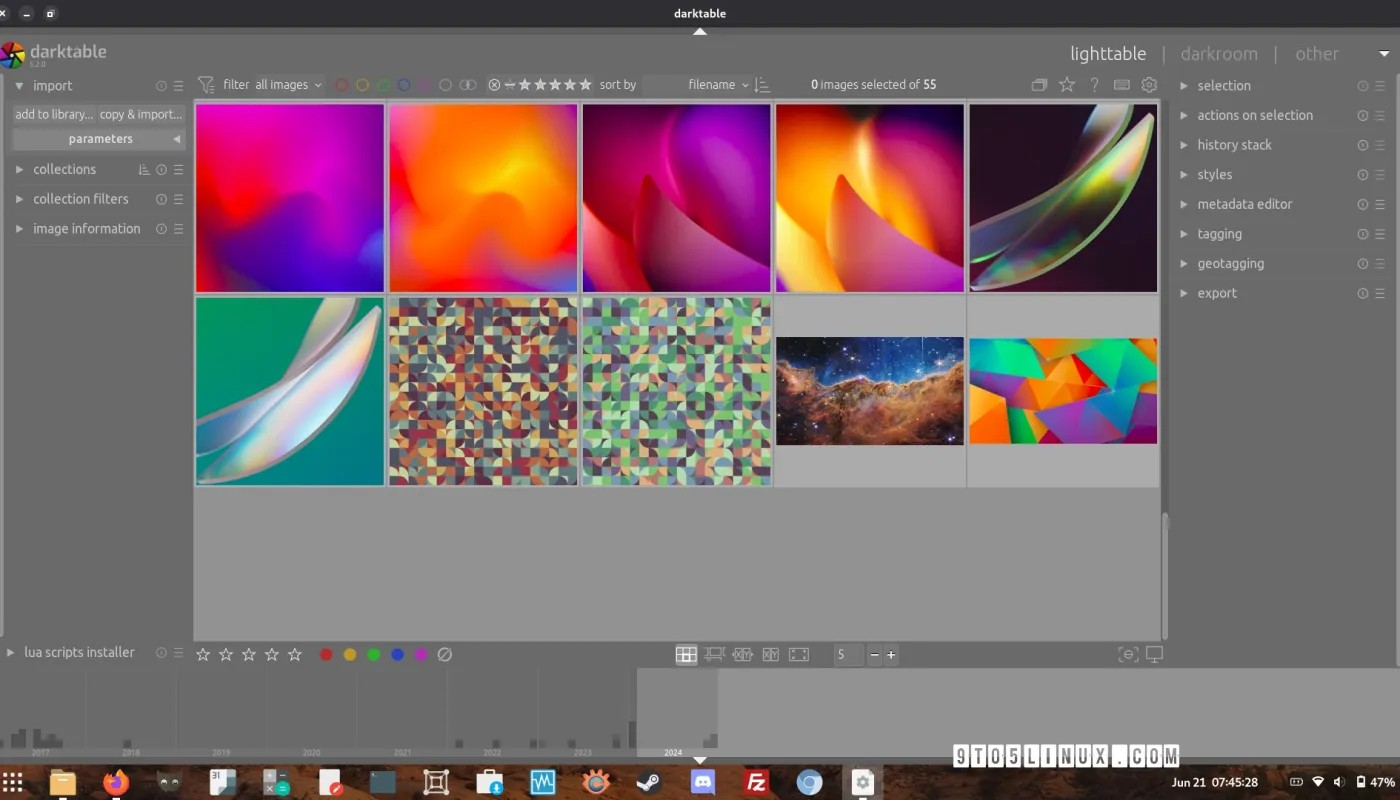Open darktable preferences with the gear icon
This screenshot has height=800, width=1400.
tap(1149, 85)
